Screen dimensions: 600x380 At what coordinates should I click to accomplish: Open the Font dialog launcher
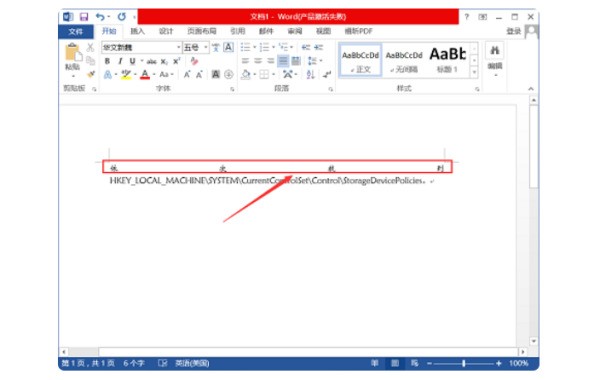coord(232,89)
